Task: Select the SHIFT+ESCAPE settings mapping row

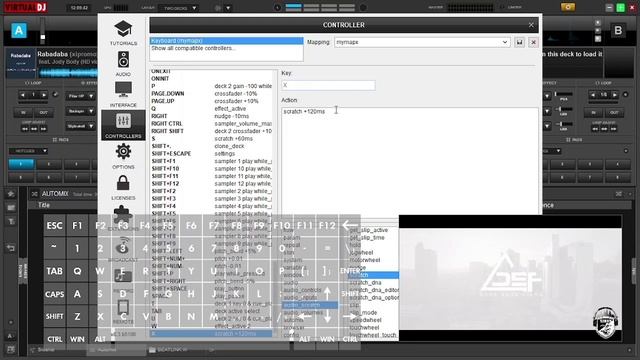Action: 211,153
